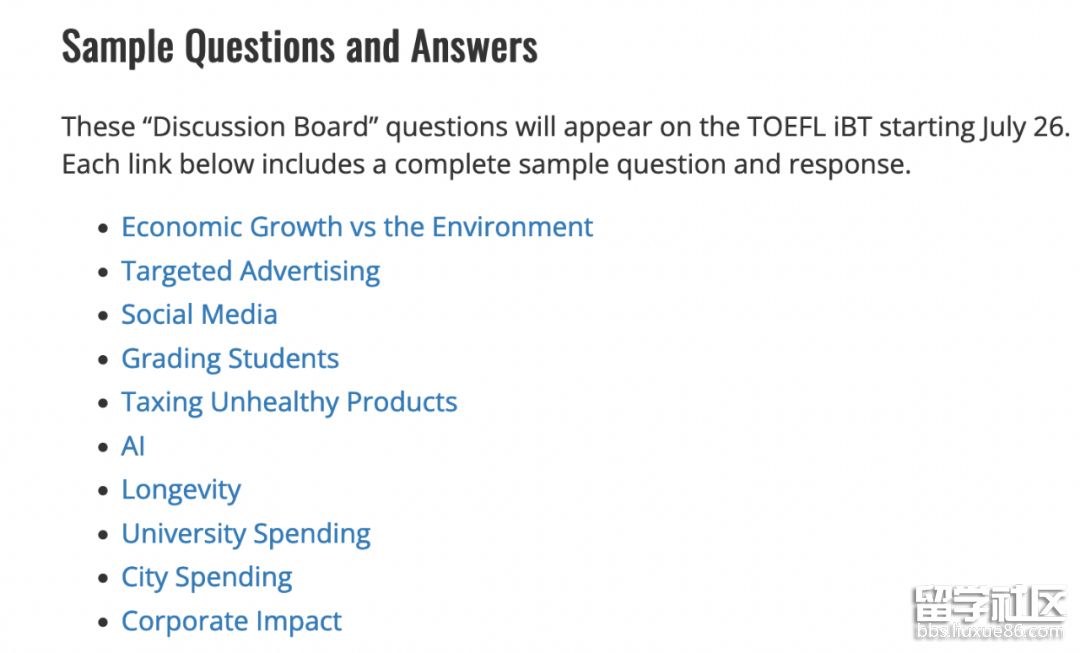The height and width of the screenshot is (653, 1080).
Task: Click the bullet next to Corporate Impact
Action: [x=103, y=623]
